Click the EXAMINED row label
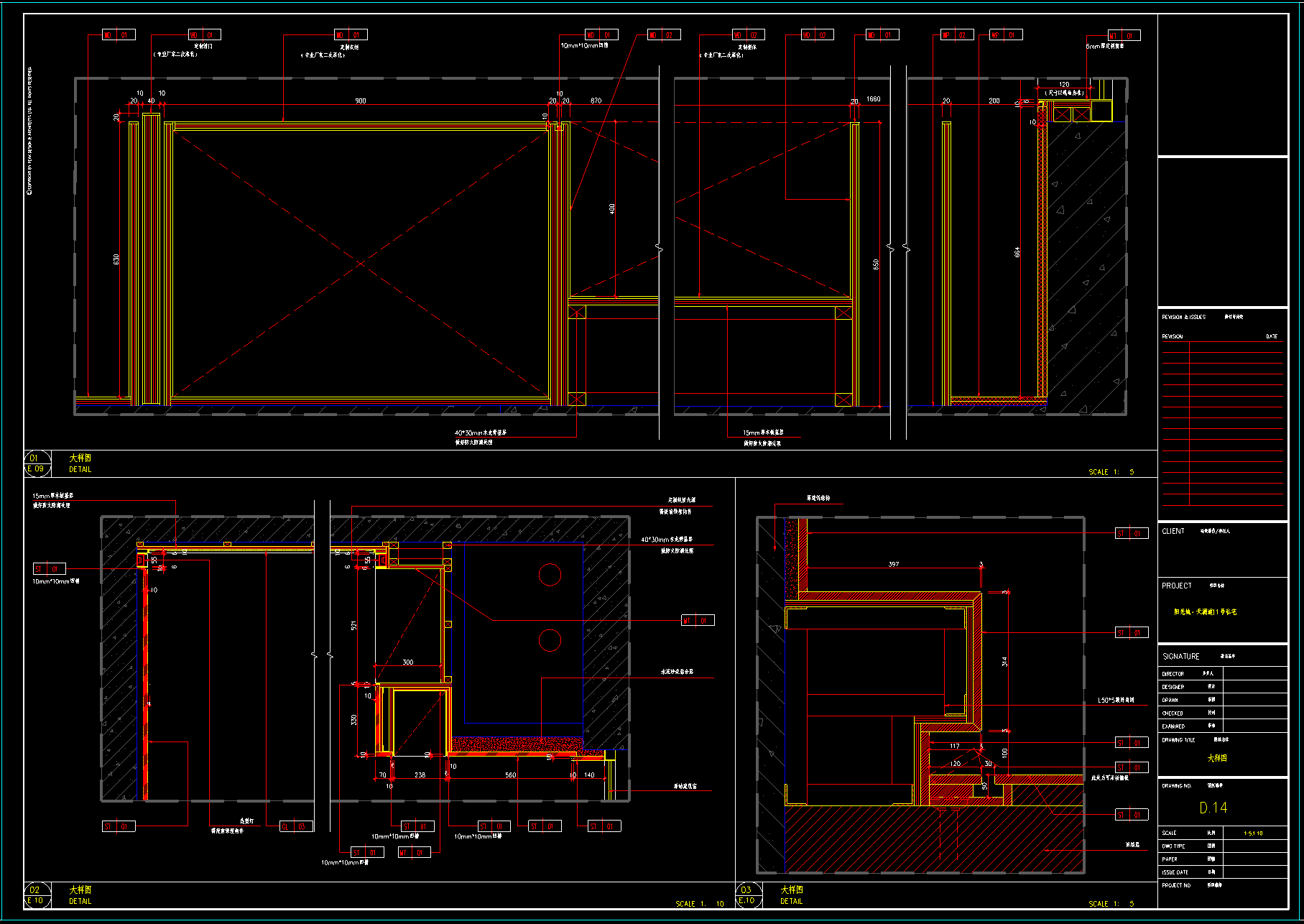The height and width of the screenshot is (924, 1304). click(x=1173, y=726)
